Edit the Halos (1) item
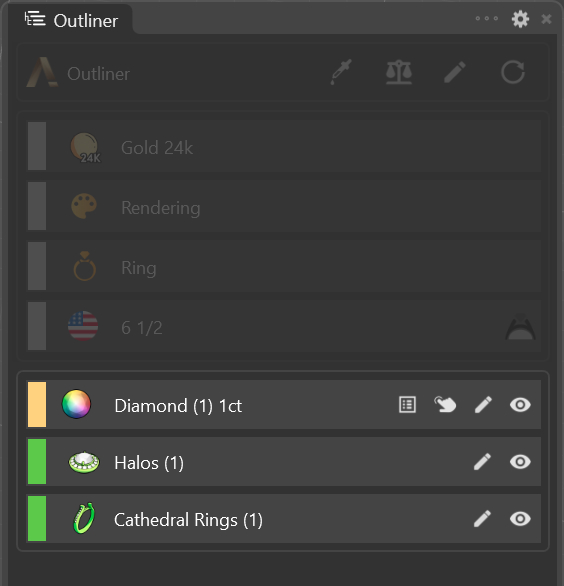564x586 pixels. [x=483, y=462]
